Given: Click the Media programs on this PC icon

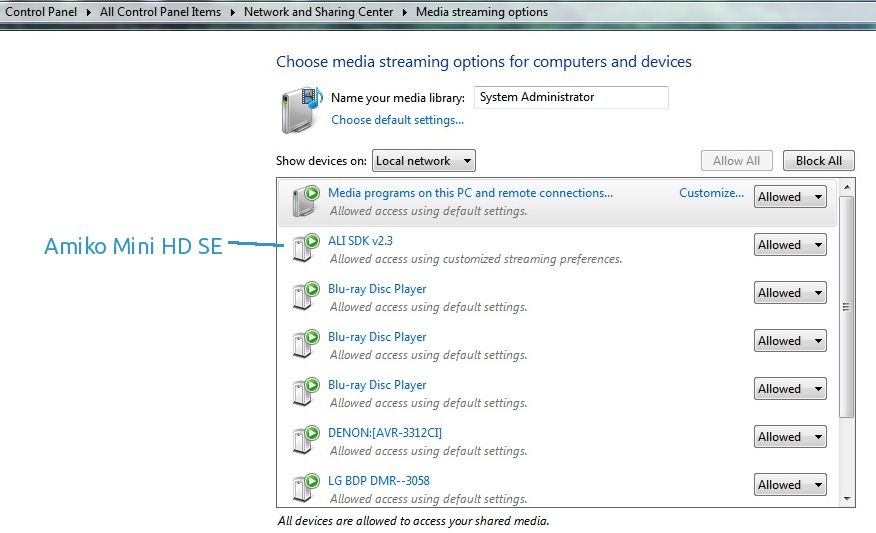Looking at the screenshot, I should click(x=304, y=200).
